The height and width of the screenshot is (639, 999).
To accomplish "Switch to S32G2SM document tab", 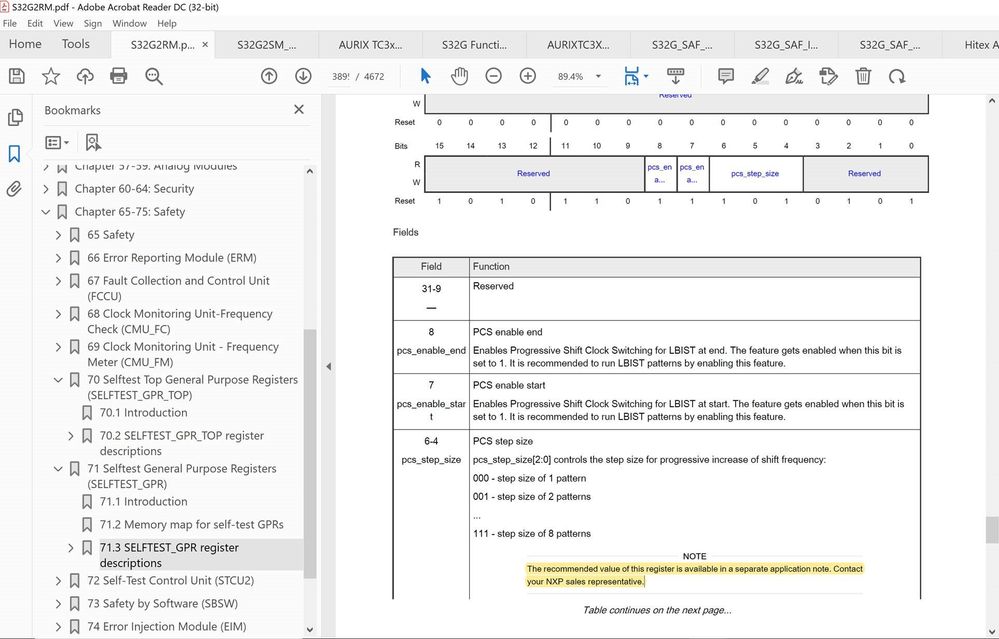I will (x=266, y=45).
